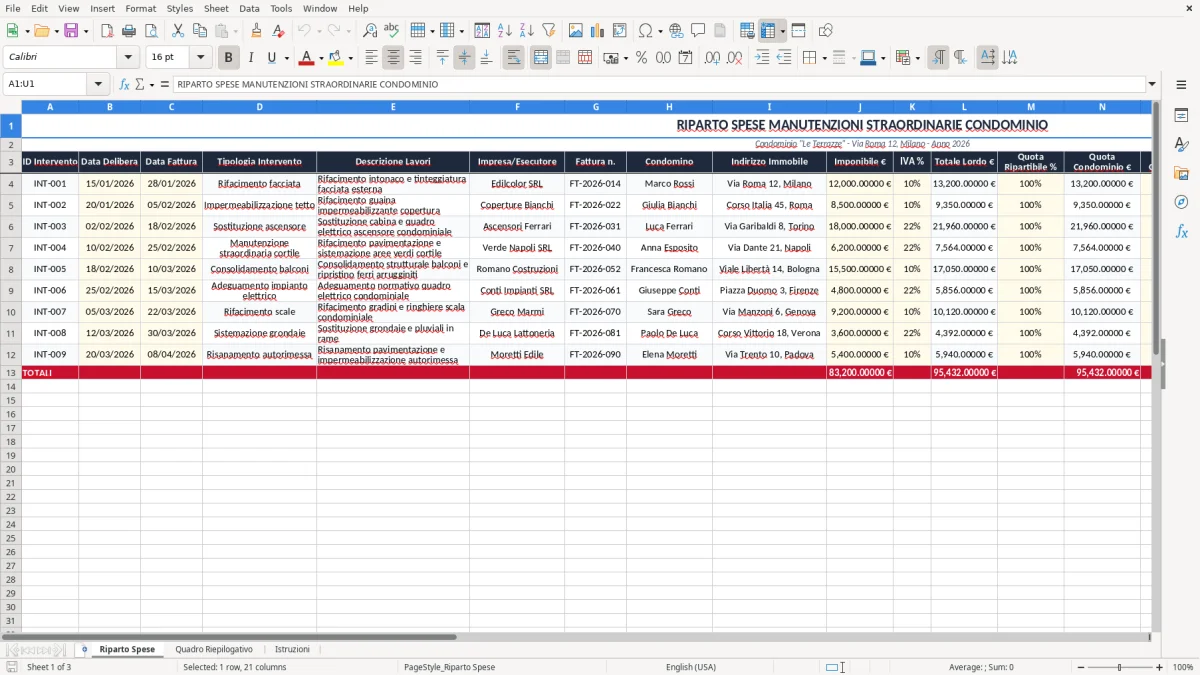Click the zoom slider in status bar
Image resolution: width=1200 pixels, height=675 pixels.
[x=1120, y=667]
